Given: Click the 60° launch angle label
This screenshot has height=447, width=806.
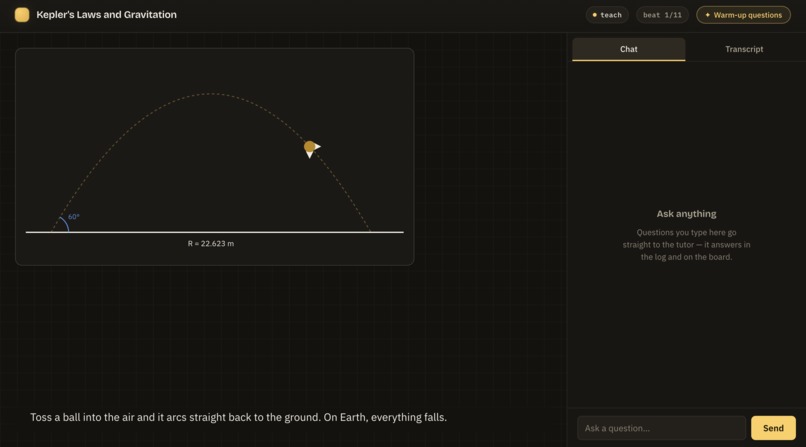Looking at the screenshot, I should (74, 217).
